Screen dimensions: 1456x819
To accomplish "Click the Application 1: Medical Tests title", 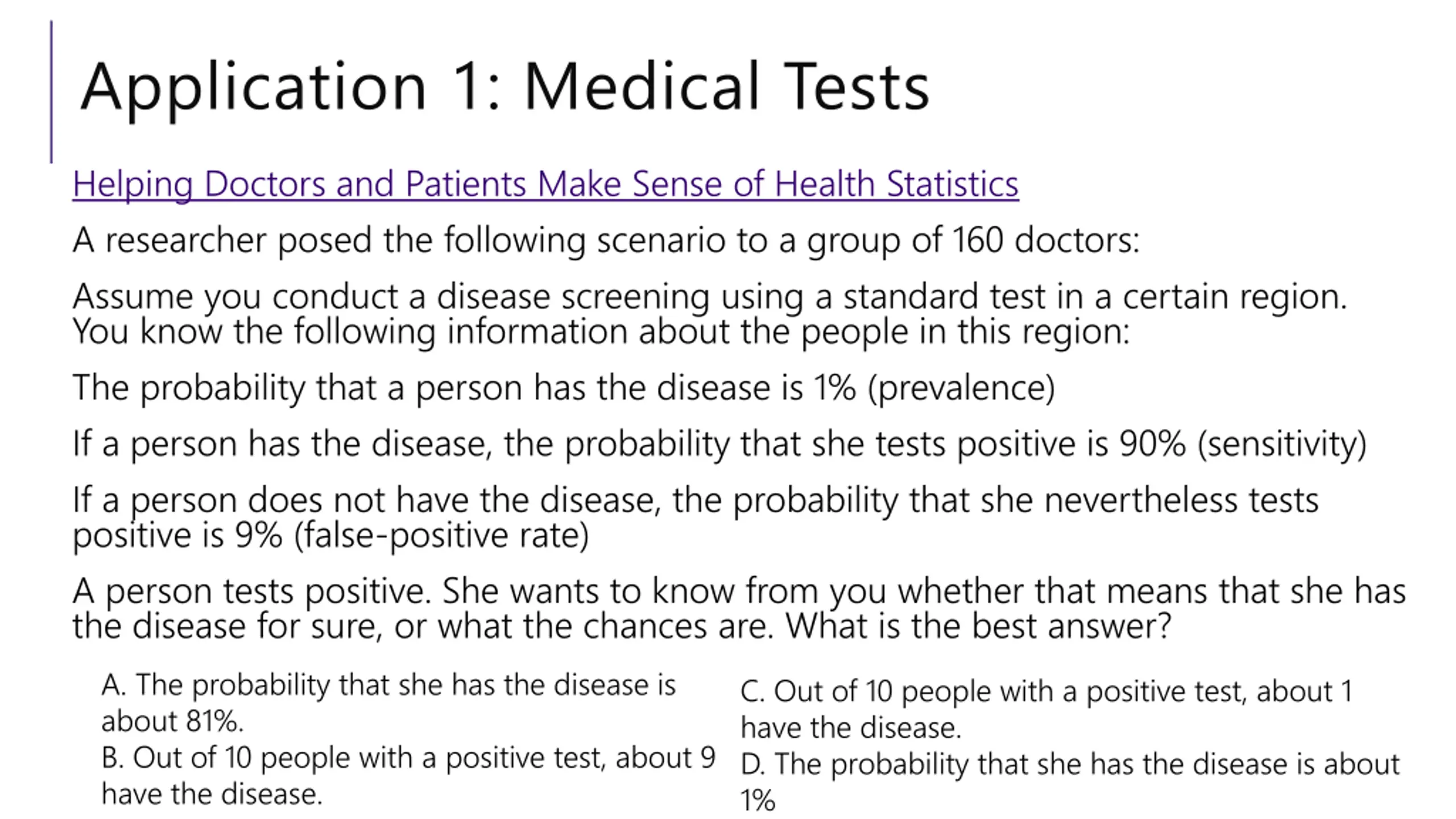I will point(504,88).
